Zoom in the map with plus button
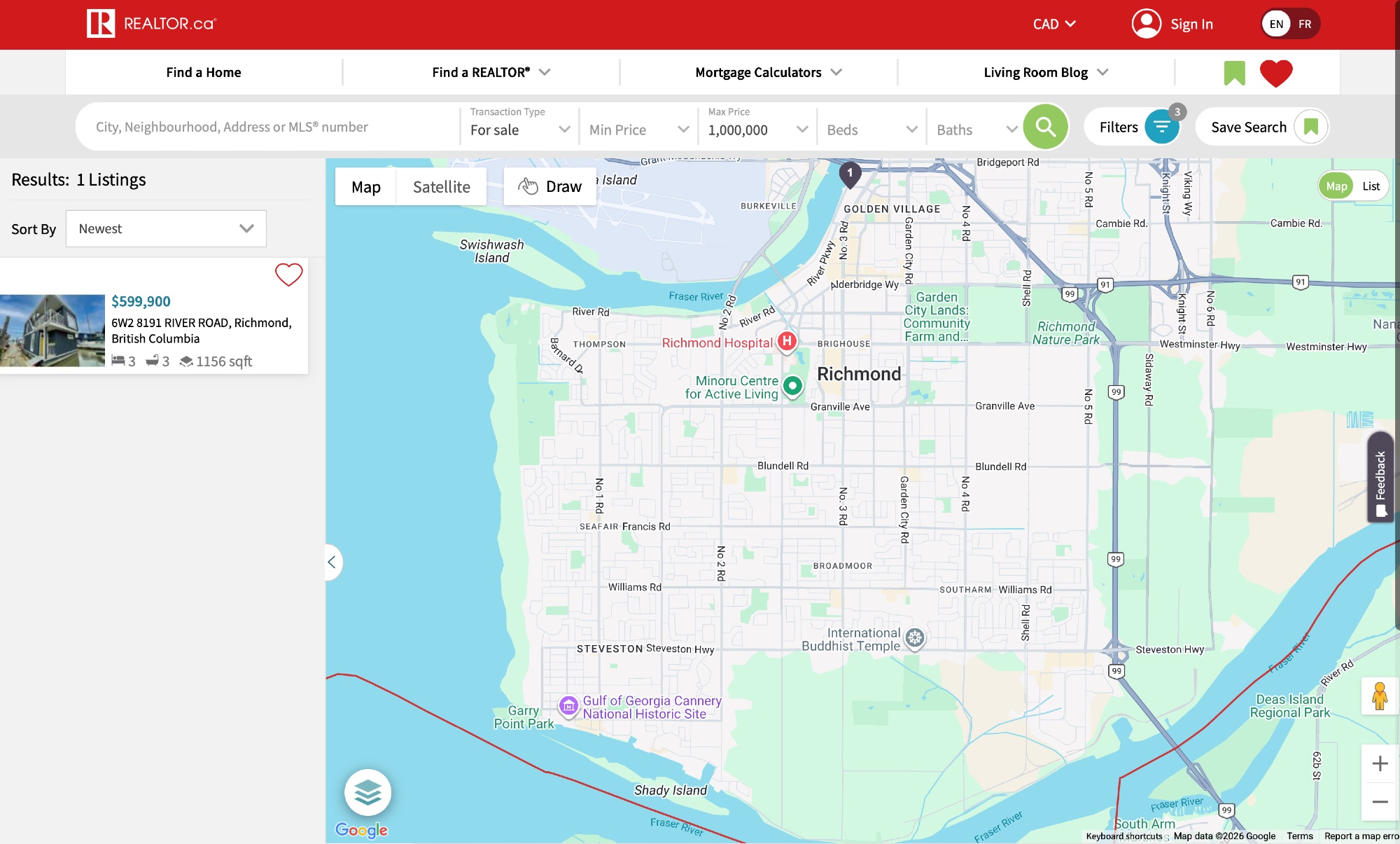1400x844 pixels. (1380, 763)
